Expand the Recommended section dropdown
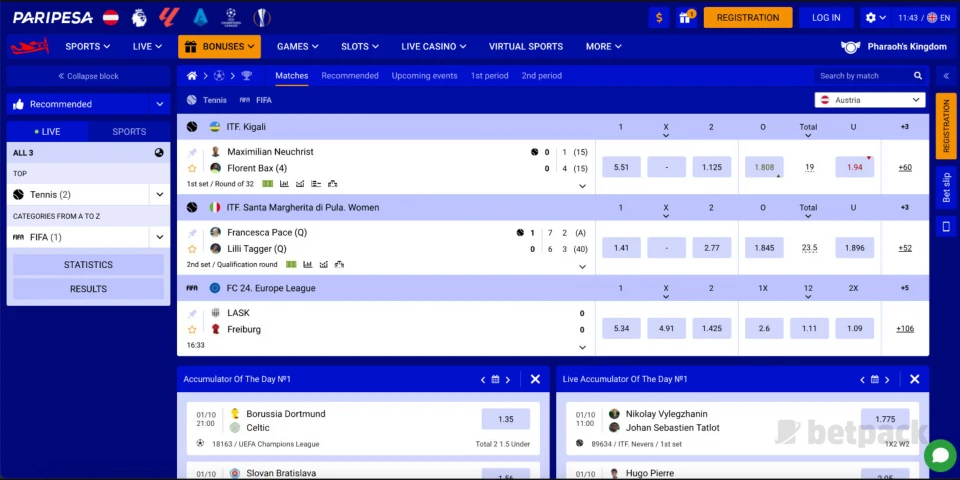Viewport: 960px width, 480px height. tap(159, 104)
